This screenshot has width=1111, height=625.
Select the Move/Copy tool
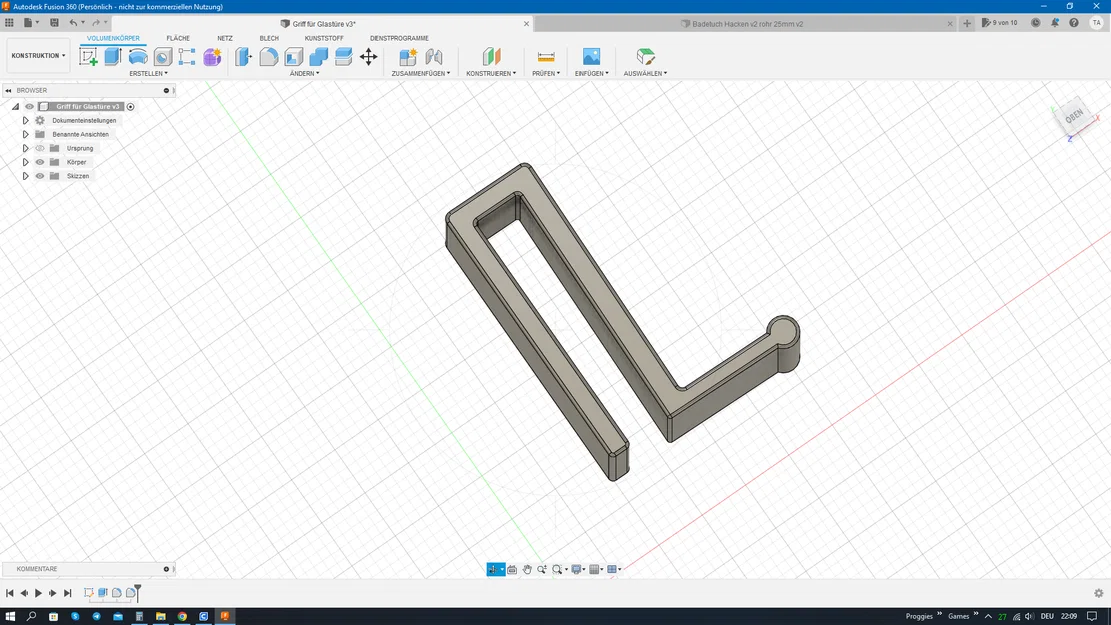click(368, 57)
